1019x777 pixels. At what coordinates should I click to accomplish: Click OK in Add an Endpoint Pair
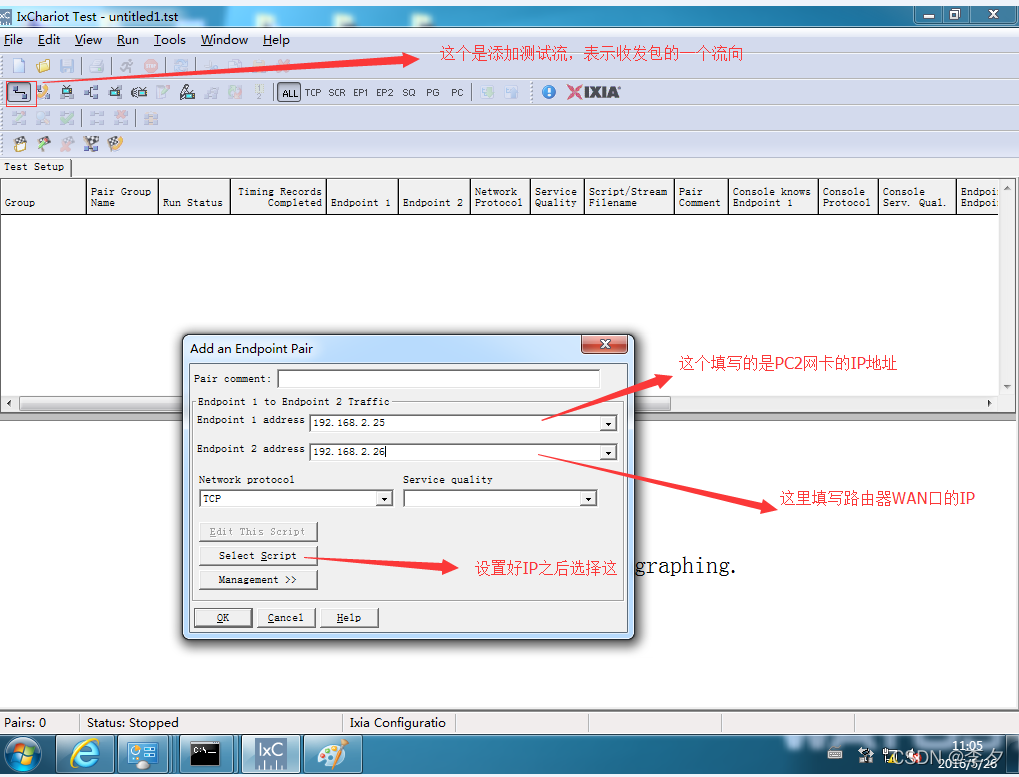tap(223, 618)
